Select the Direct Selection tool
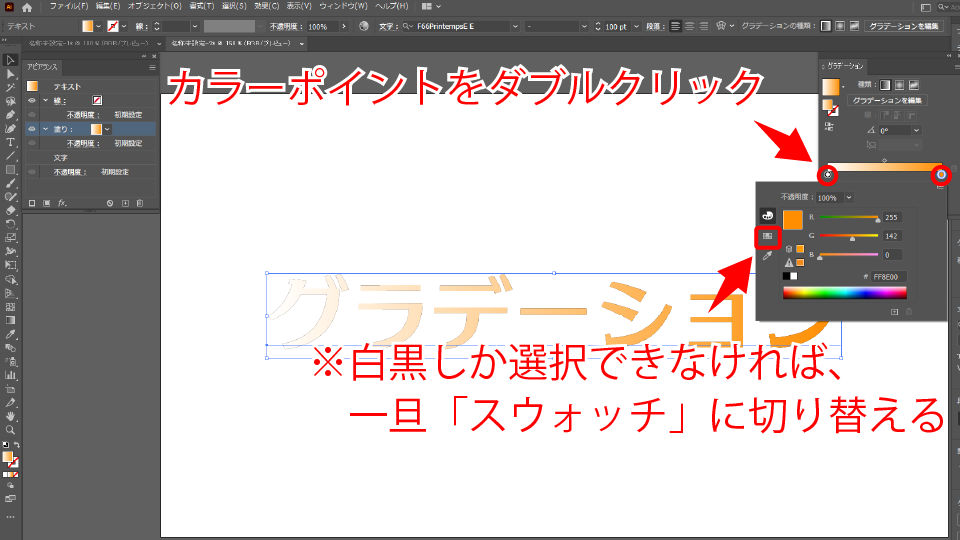Screen dimensions: 960x540 (10, 74)
